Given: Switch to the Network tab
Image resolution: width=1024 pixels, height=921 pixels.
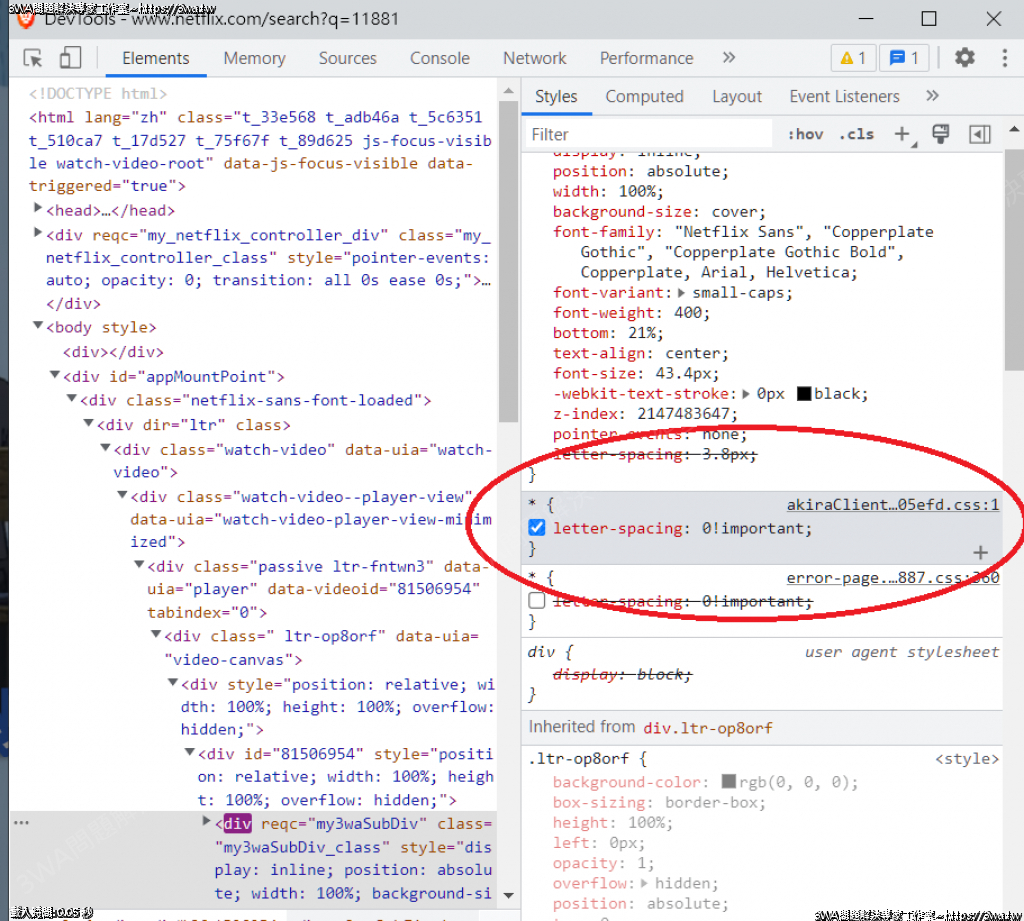Looking at the screenshot, I should (x=534, y=58).
